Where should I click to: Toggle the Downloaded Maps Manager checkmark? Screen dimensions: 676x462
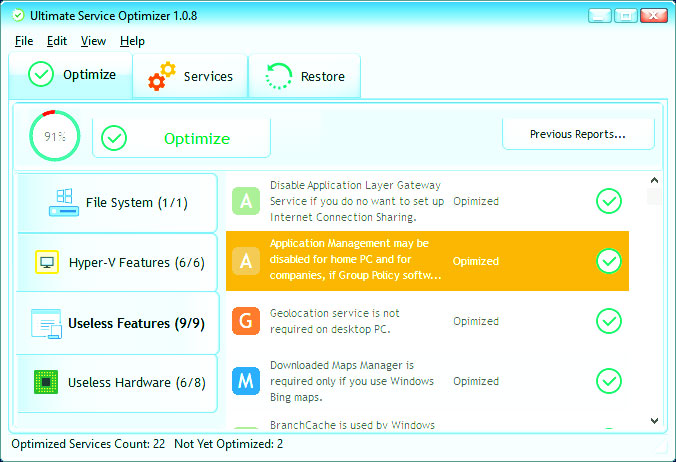tap(608, 381)
